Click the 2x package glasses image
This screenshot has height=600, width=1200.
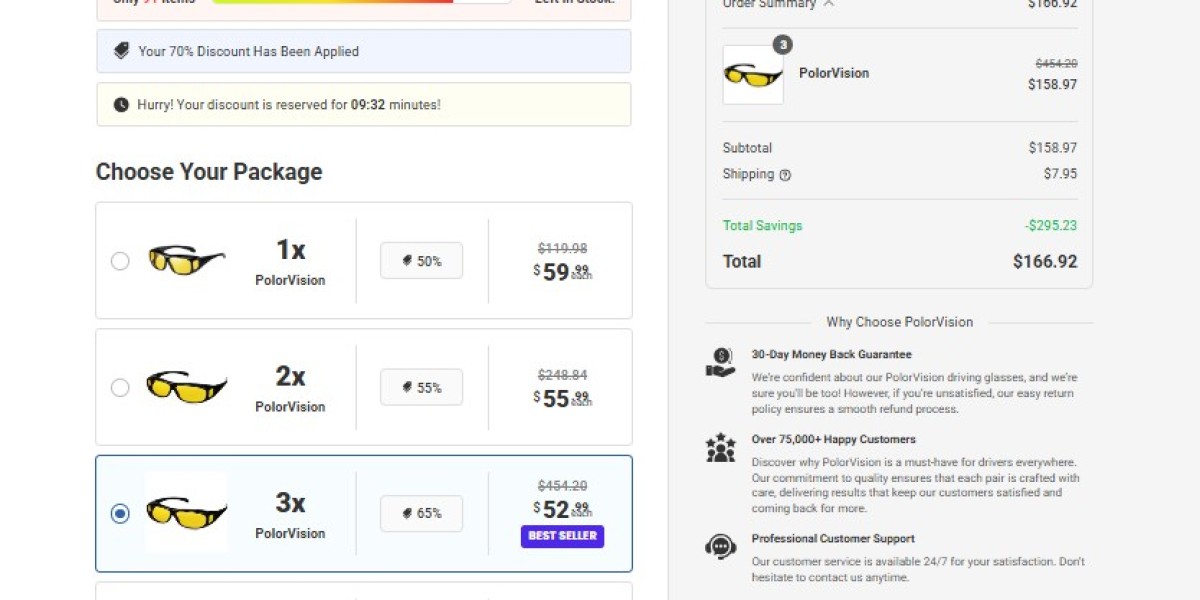pos(186,387)
